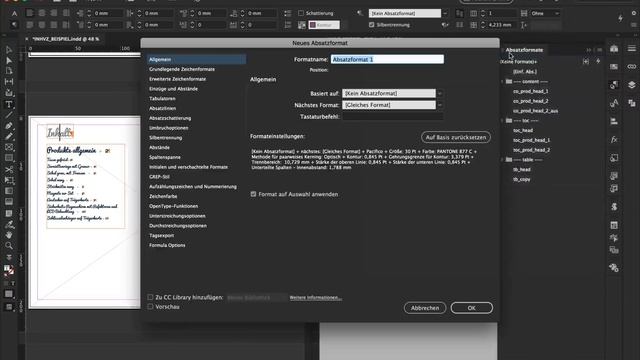Click Auf Basis zurücksetzen button
The height and width of the screenshot is (360, 640).
[456, 137]
